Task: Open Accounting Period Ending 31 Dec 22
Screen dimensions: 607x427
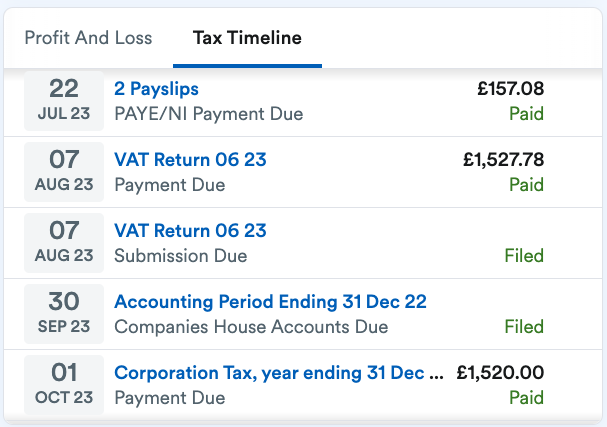Action: [x=270, y=302]
